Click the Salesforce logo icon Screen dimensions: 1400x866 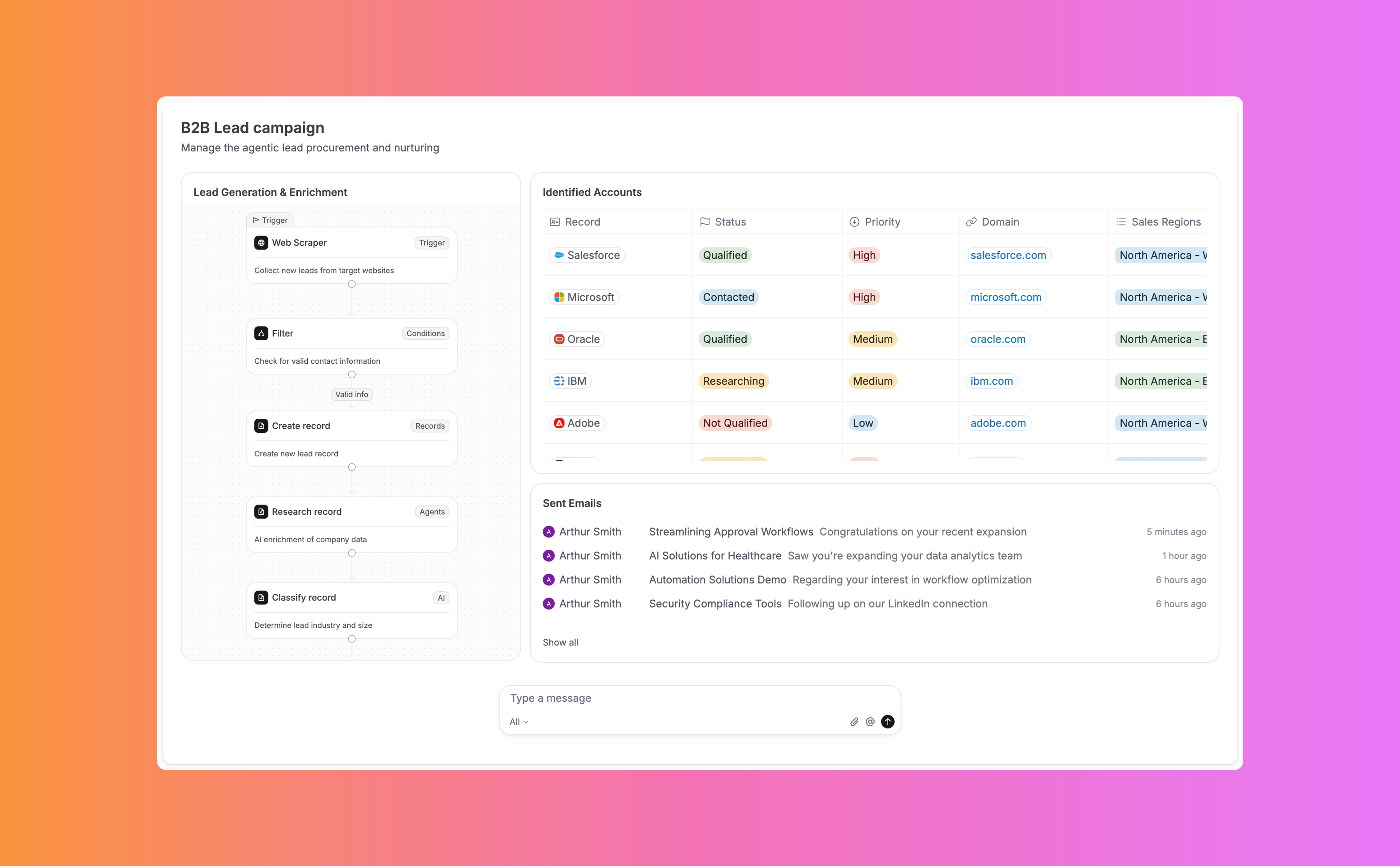pos(559,255)
